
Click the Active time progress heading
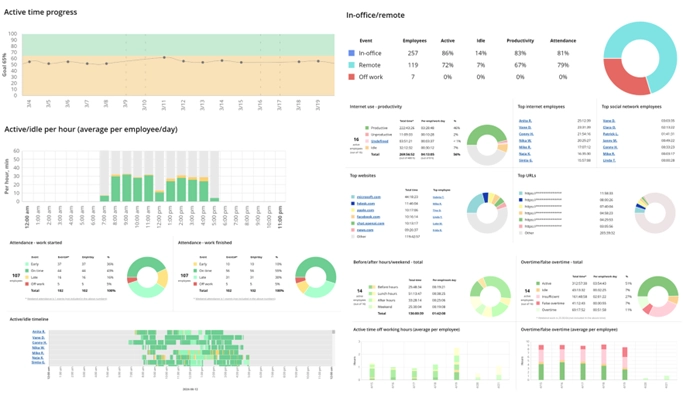[x=41, y=12]
